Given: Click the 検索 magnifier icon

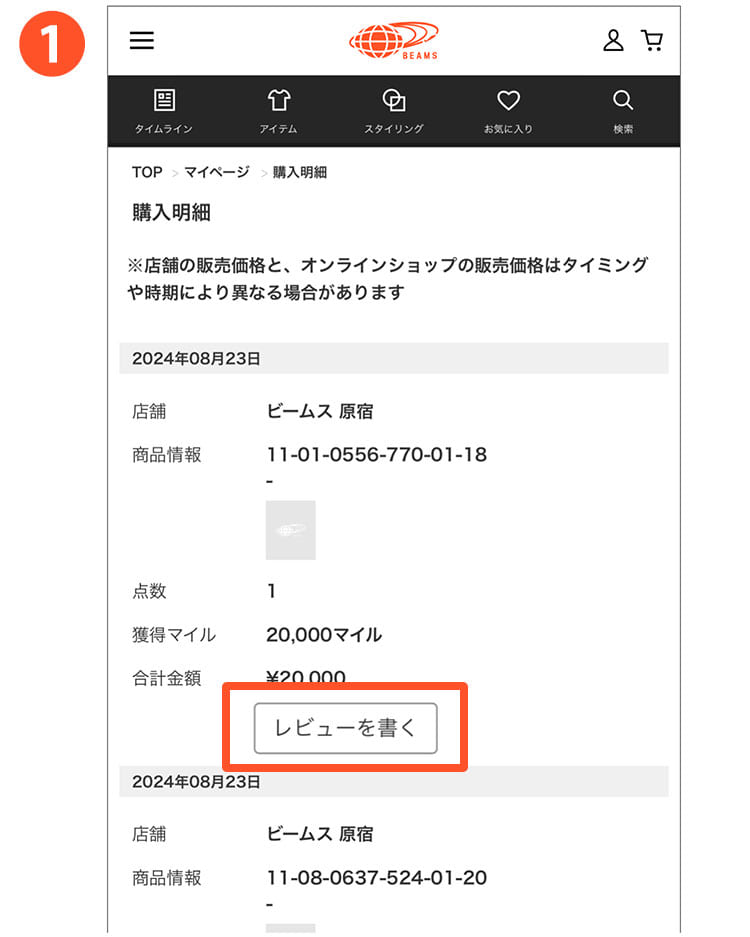Looking at the screenshot, I should click(x=623, y=100).
